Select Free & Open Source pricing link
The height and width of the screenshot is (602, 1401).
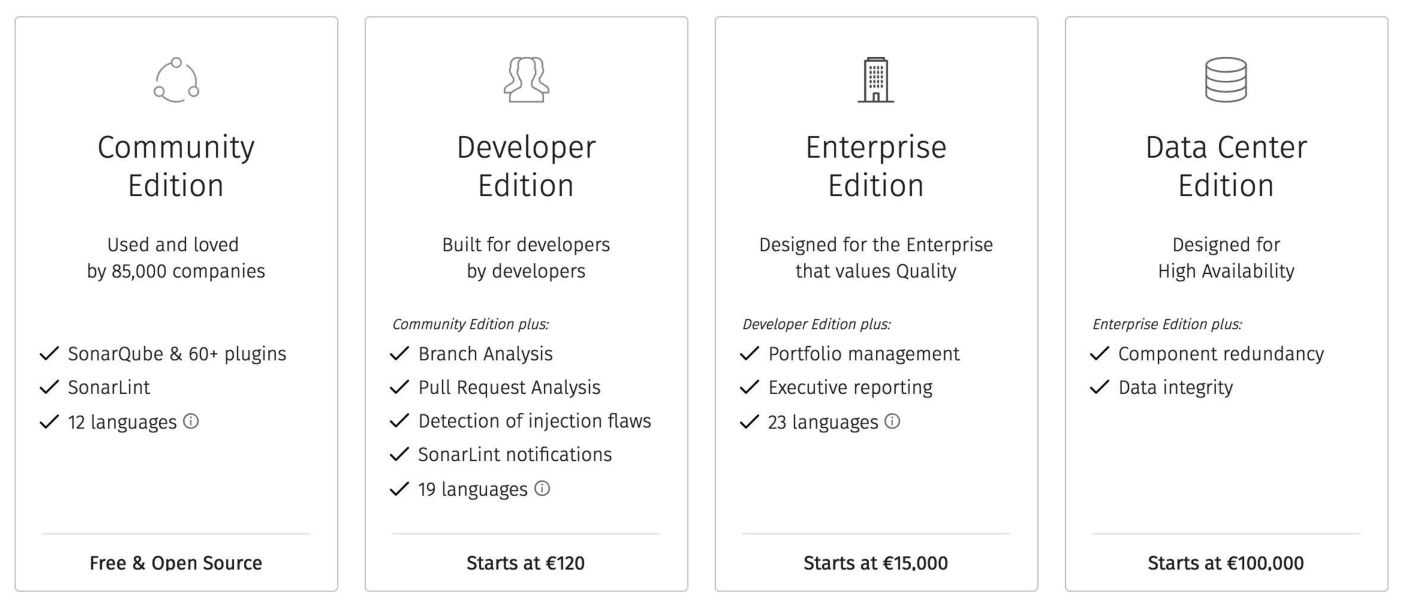pos(176,563)
